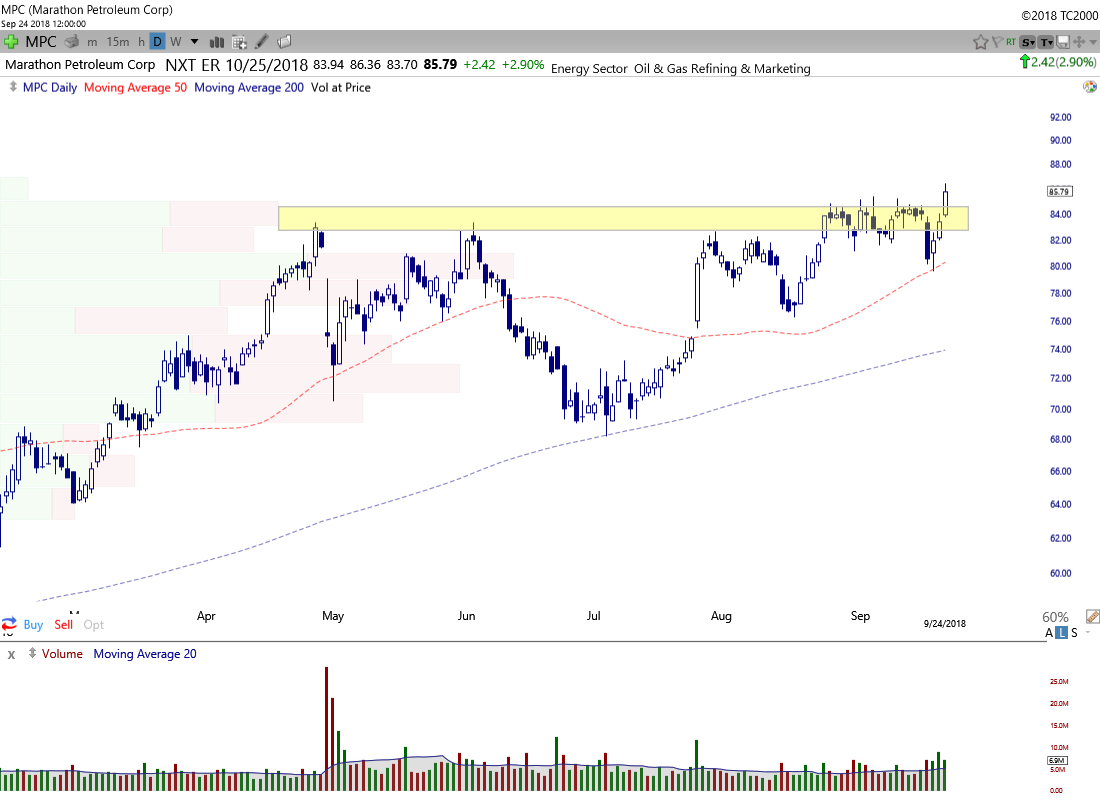Click the 9/24/2018 date label on time axis

pyautogui.click(x=945, y=623)
